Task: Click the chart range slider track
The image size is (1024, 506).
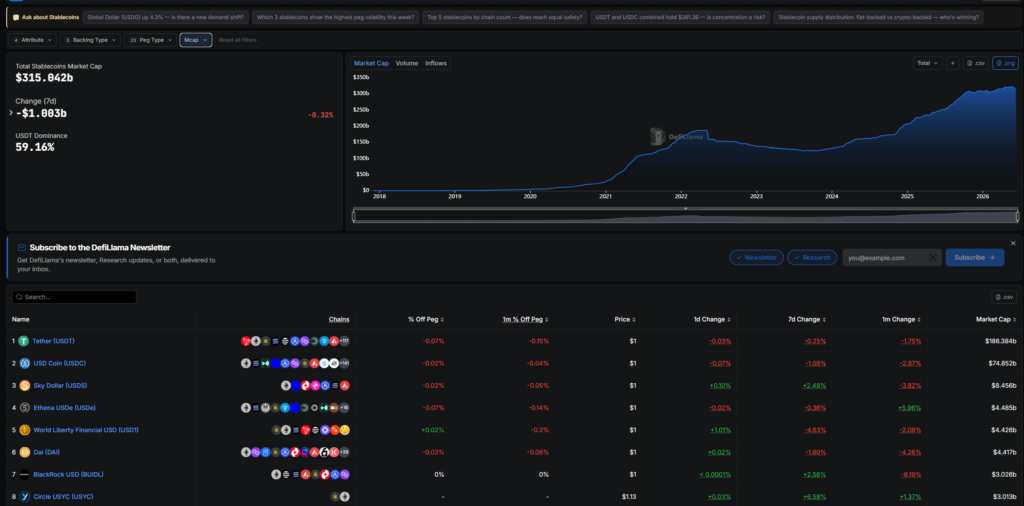Action: click(685, 216)
